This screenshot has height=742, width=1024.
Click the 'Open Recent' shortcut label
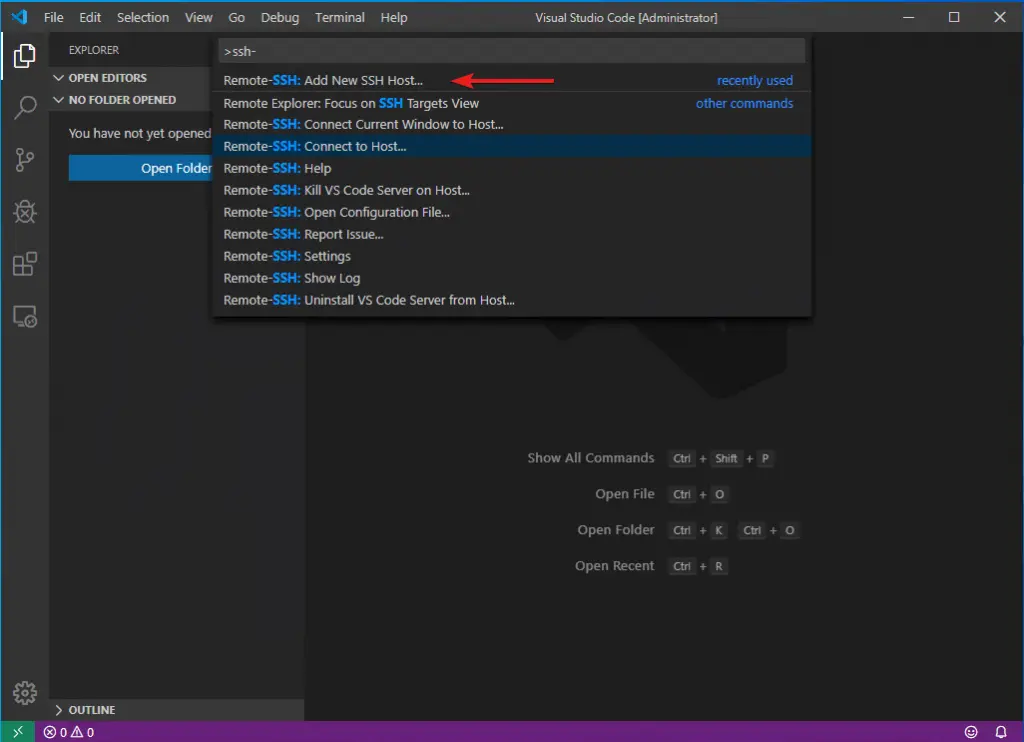click(x=614, y=566)
